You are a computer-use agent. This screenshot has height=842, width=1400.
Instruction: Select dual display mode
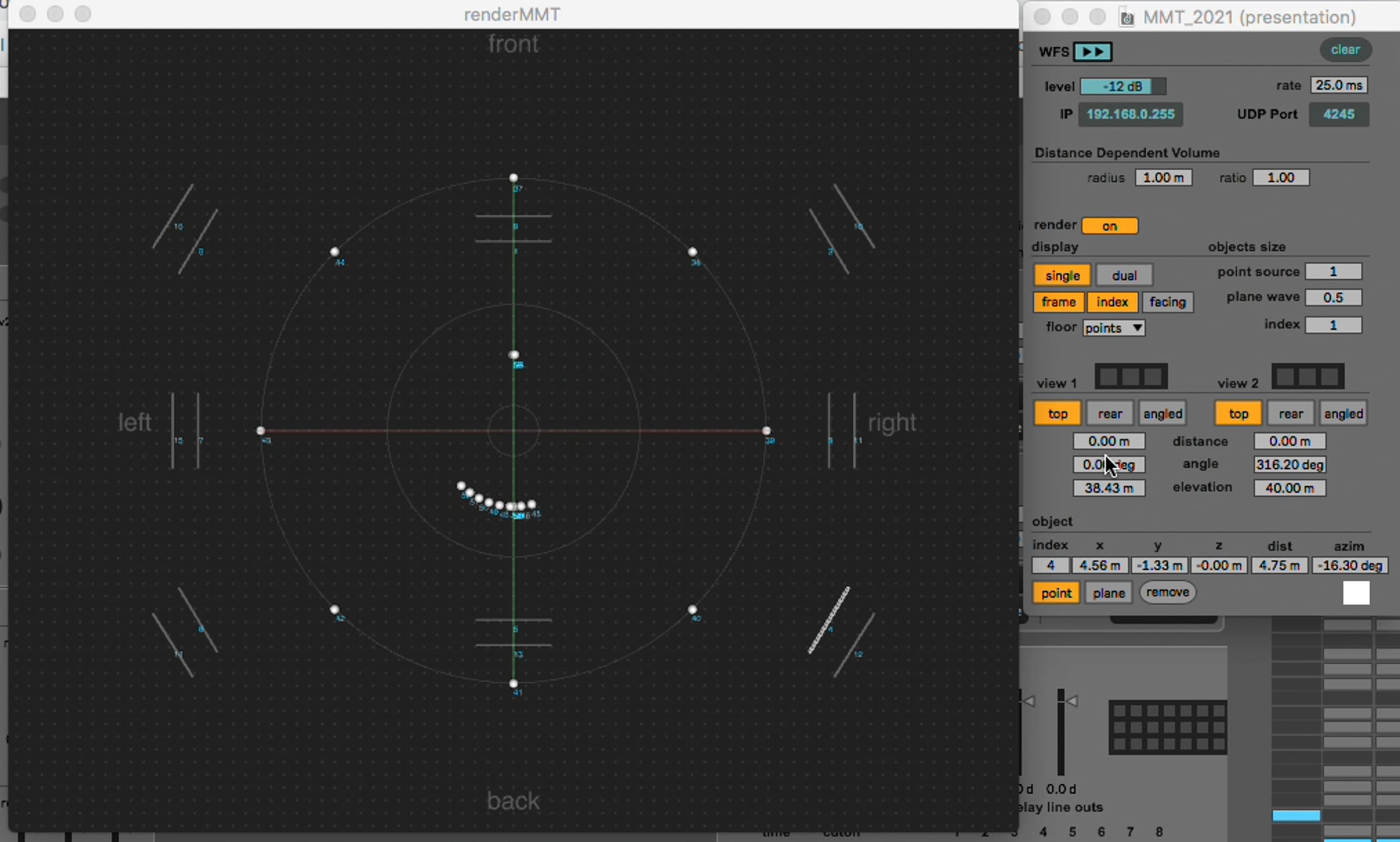tap(1124, 275)
